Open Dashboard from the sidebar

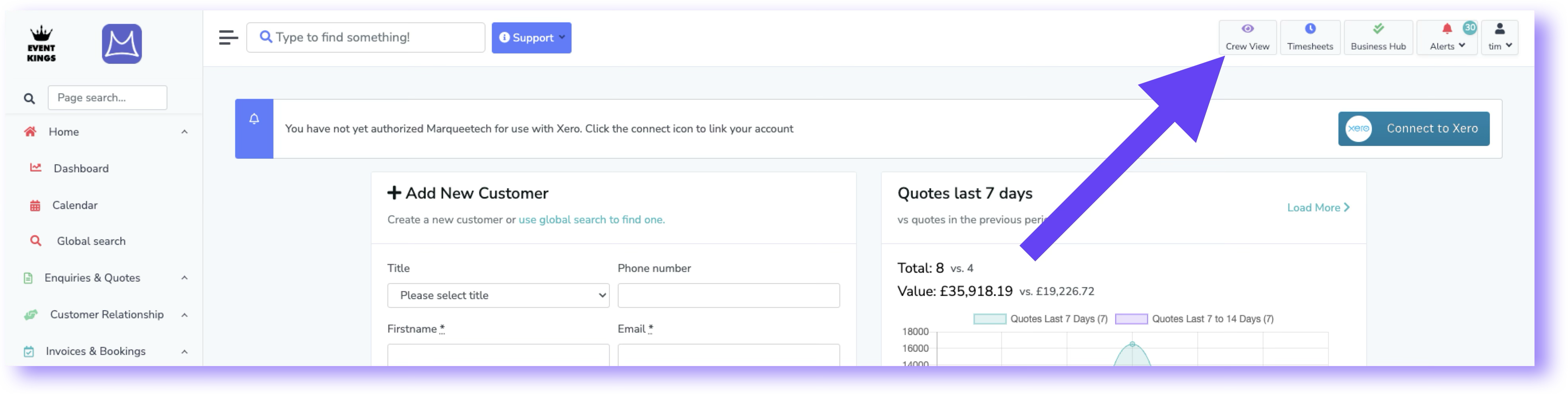pyautogui.click(x=81, y=169)
